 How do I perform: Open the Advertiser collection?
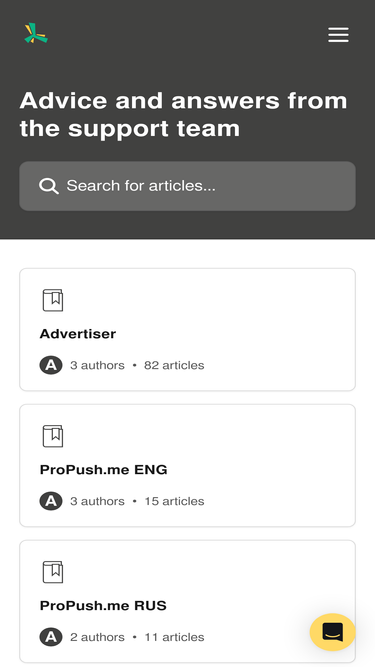tap(188, 330)
